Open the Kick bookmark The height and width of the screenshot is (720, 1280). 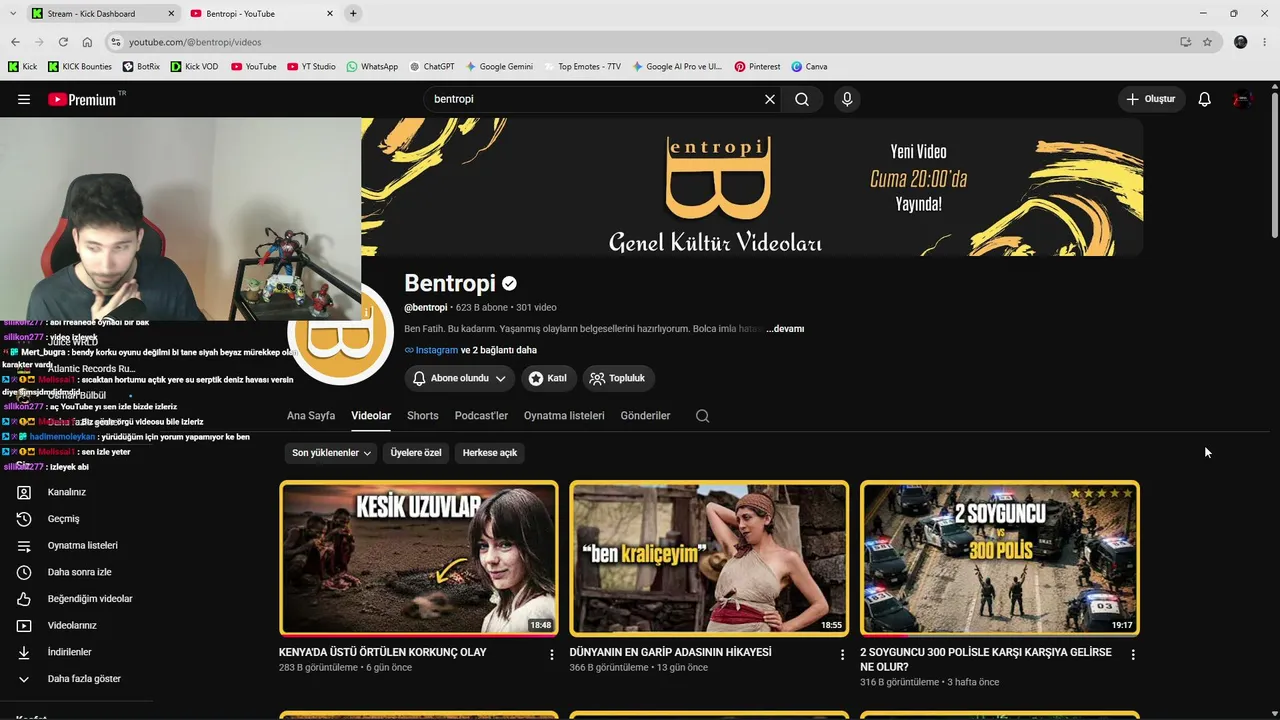click(x=23, y=67)
